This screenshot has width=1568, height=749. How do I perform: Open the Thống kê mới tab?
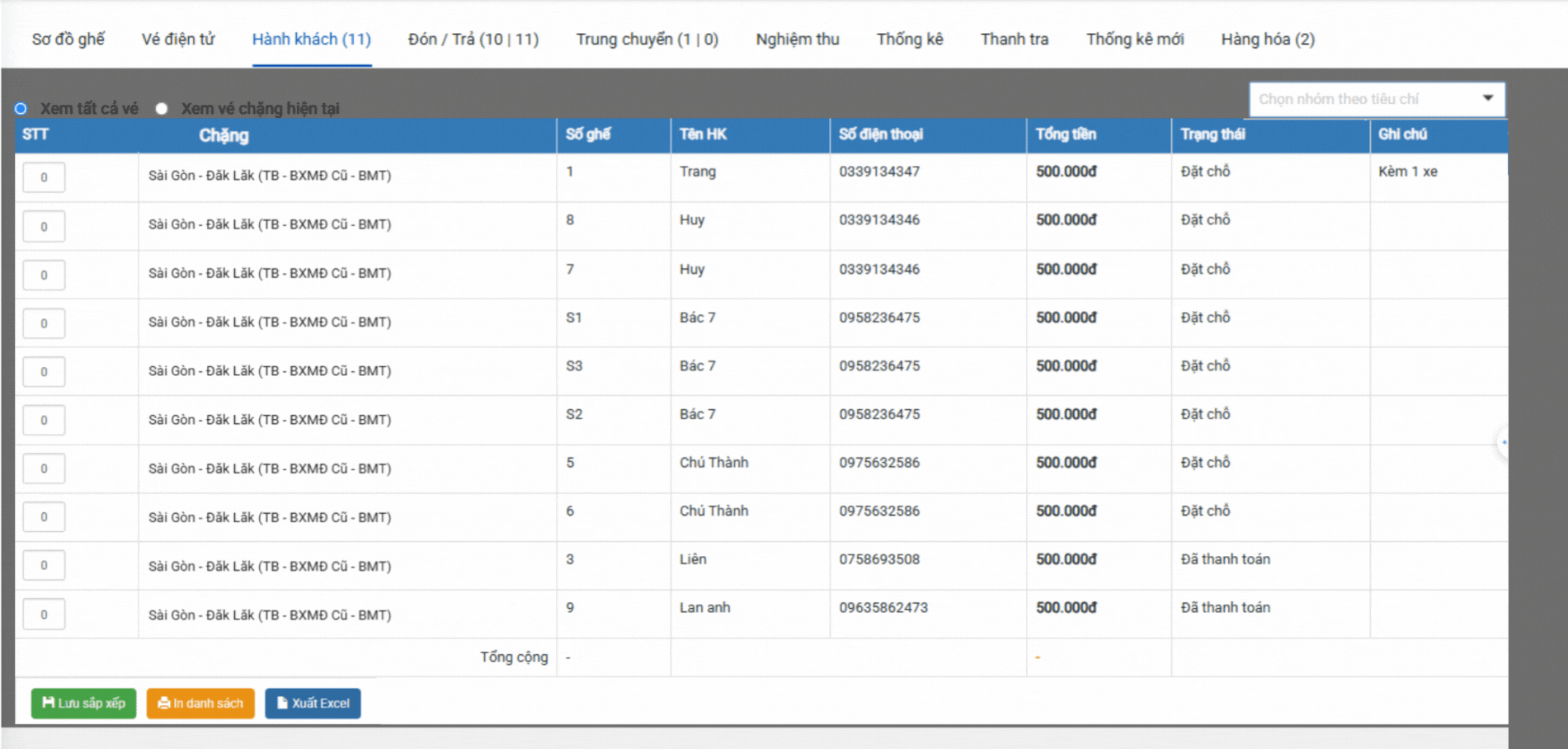coord(1134,40)
